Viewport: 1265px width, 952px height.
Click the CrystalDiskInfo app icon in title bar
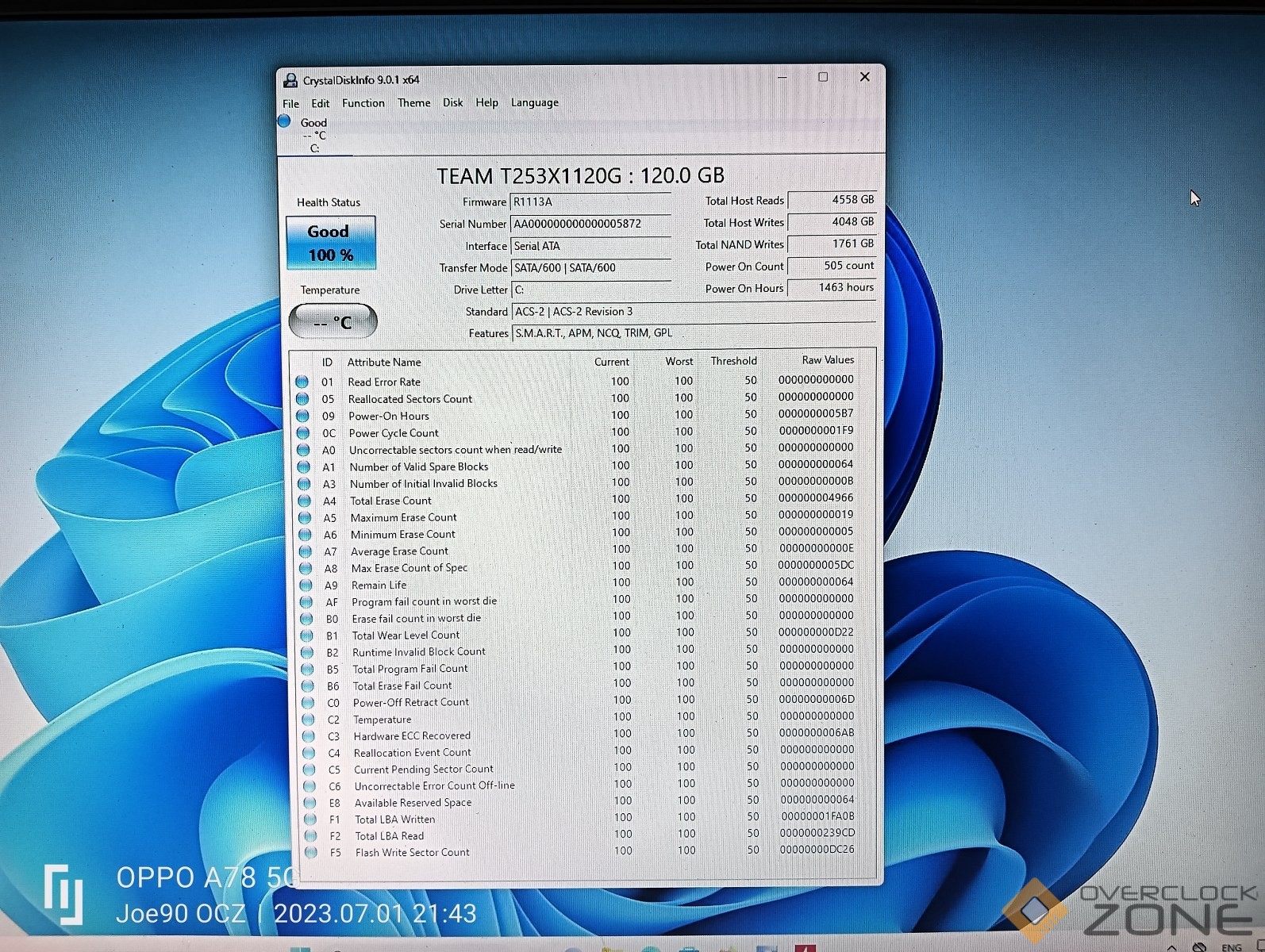point(290,80)
